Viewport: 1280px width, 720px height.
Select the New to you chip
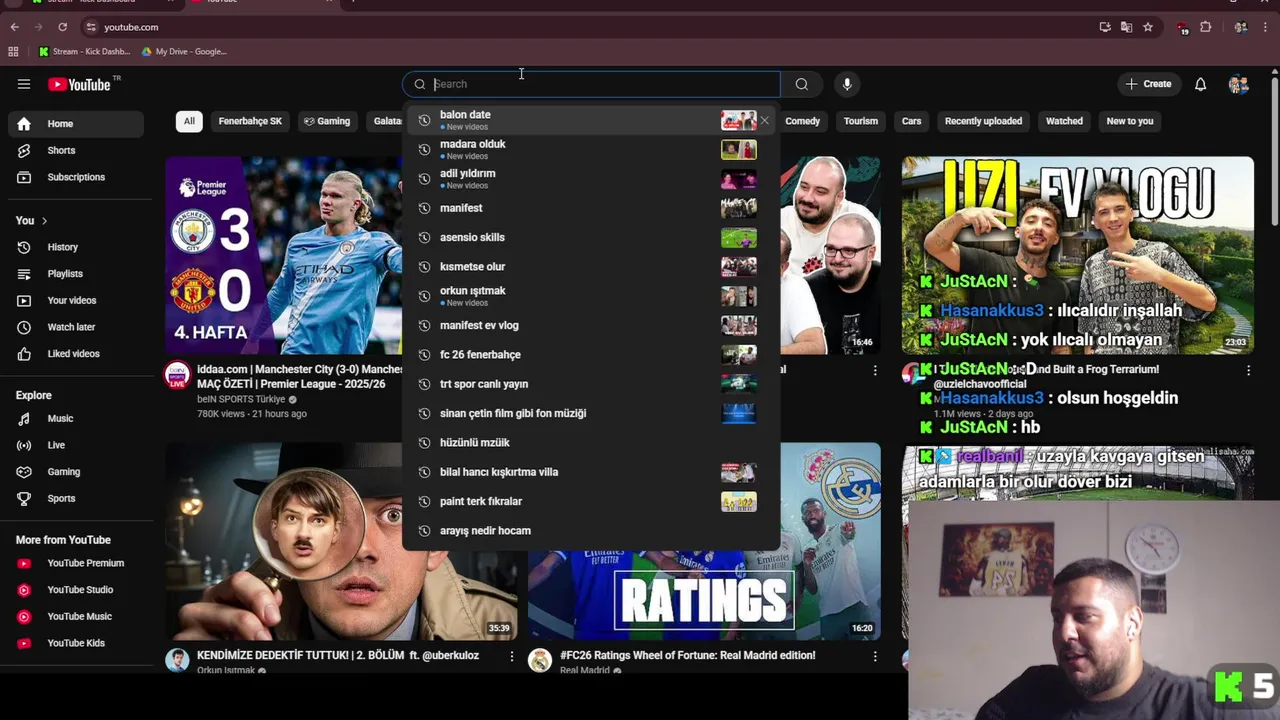pos(1130,121)
